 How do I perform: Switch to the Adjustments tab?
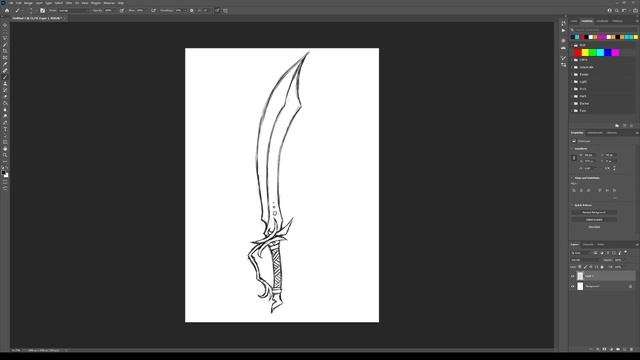pyautogui.click(x=595, y=133)
